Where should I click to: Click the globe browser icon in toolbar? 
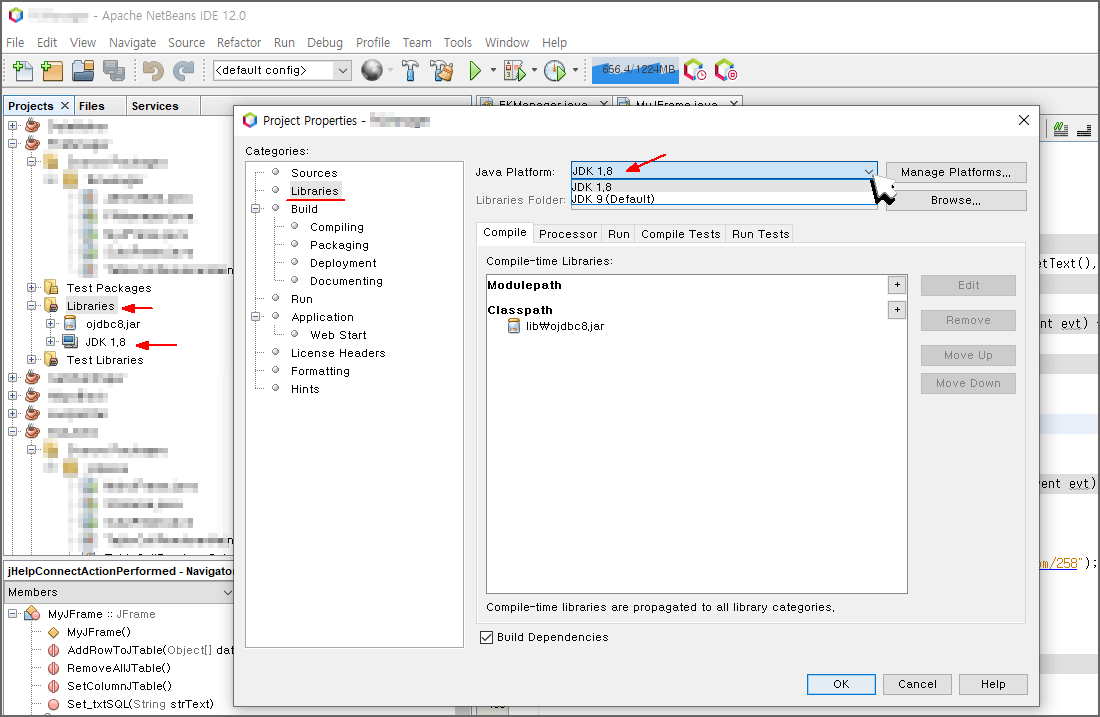(372, 70)
